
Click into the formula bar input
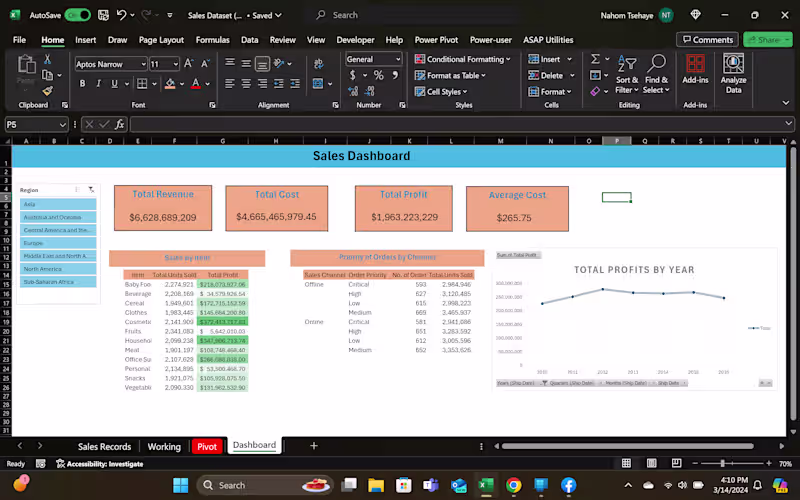tap(457, 124)
